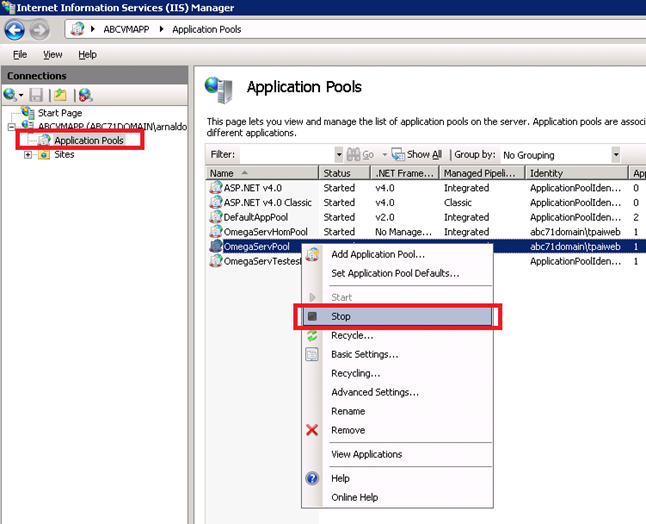Sort by the Status column header
Screen dimensions: 646x524
[344, 173]
